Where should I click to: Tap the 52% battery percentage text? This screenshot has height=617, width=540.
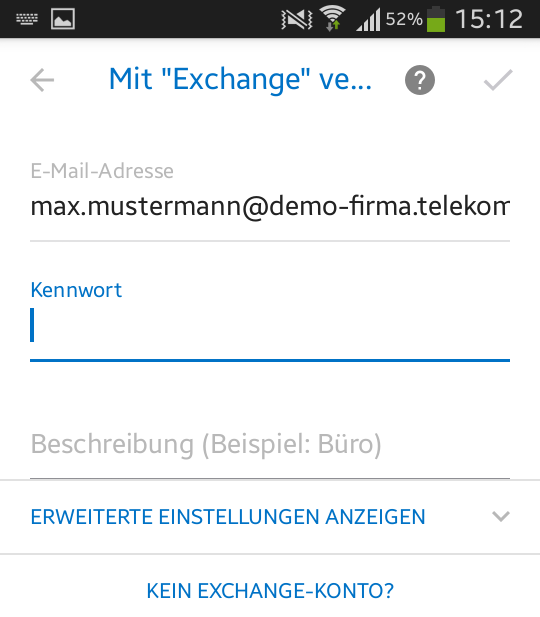(x=404, y=18)
